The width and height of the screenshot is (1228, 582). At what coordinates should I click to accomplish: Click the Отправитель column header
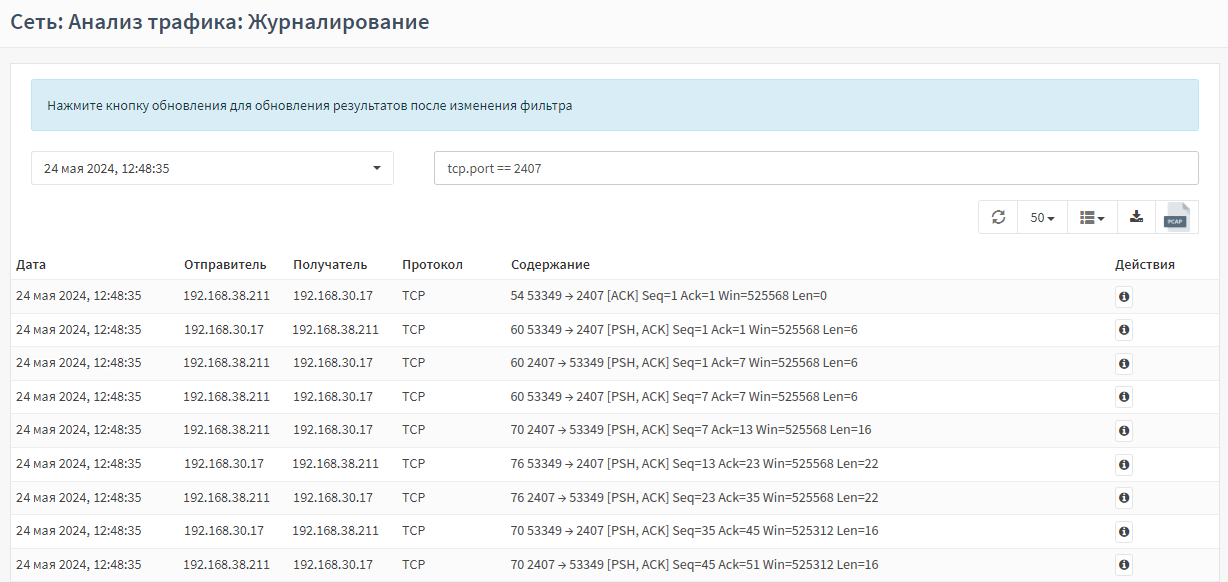point(225,265)
